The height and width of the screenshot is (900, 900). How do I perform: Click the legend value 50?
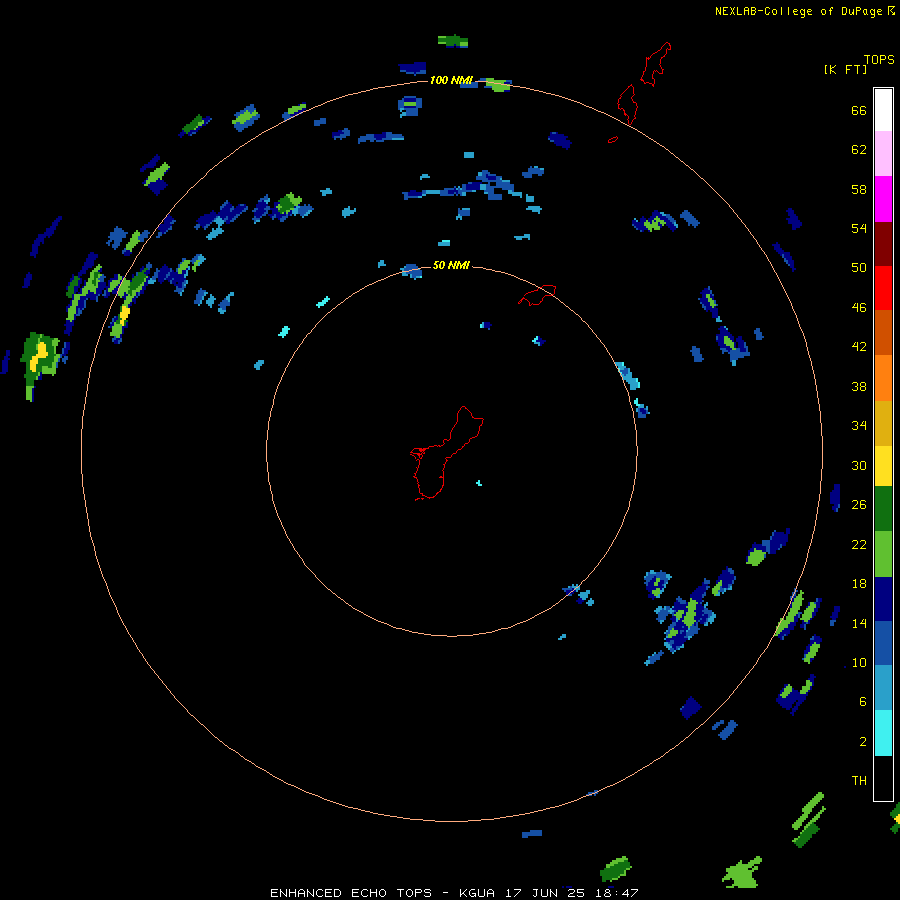[859, 268]
